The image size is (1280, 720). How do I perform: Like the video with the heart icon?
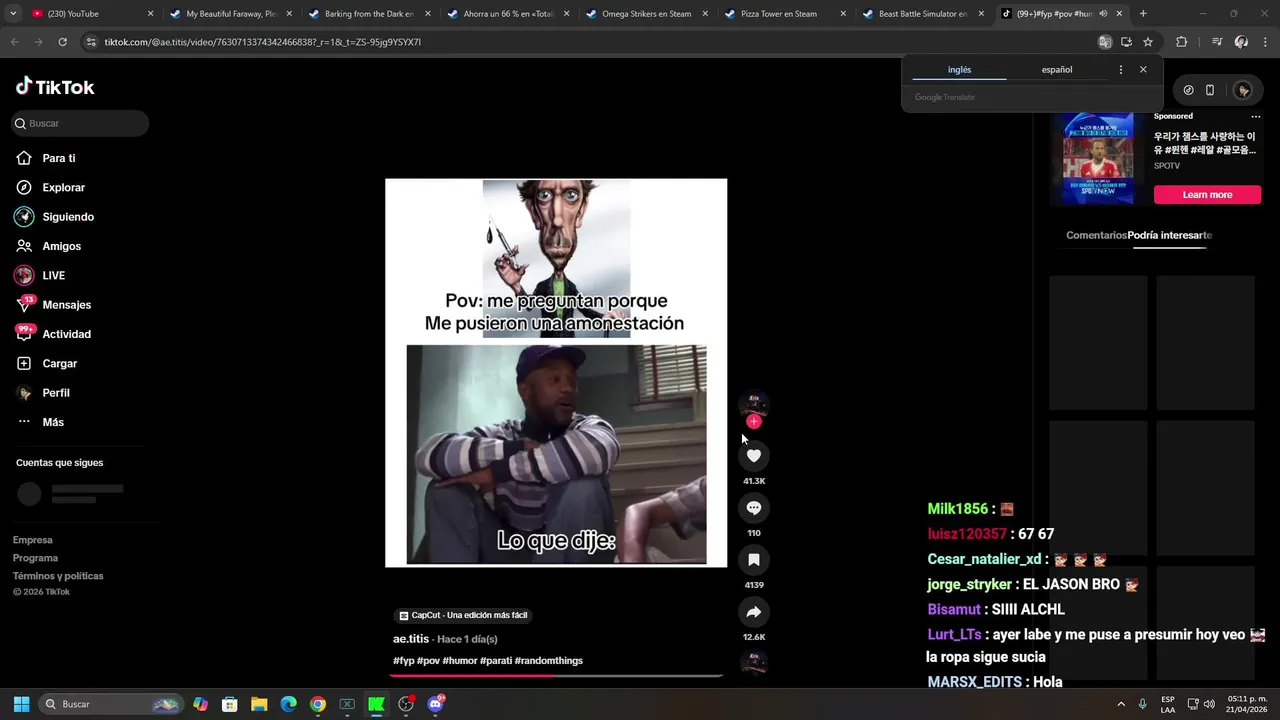point(754,456)
